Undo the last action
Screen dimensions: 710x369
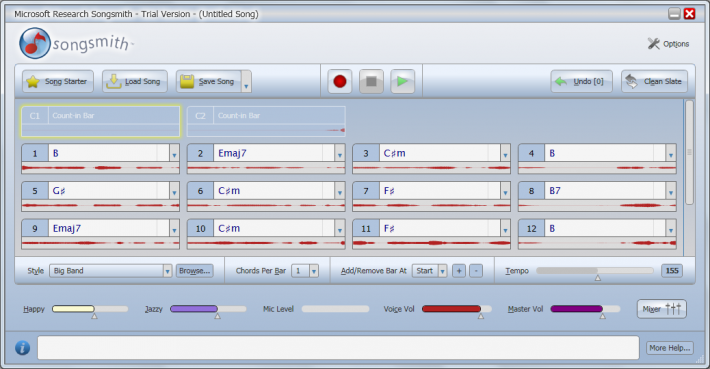(581, 81)
